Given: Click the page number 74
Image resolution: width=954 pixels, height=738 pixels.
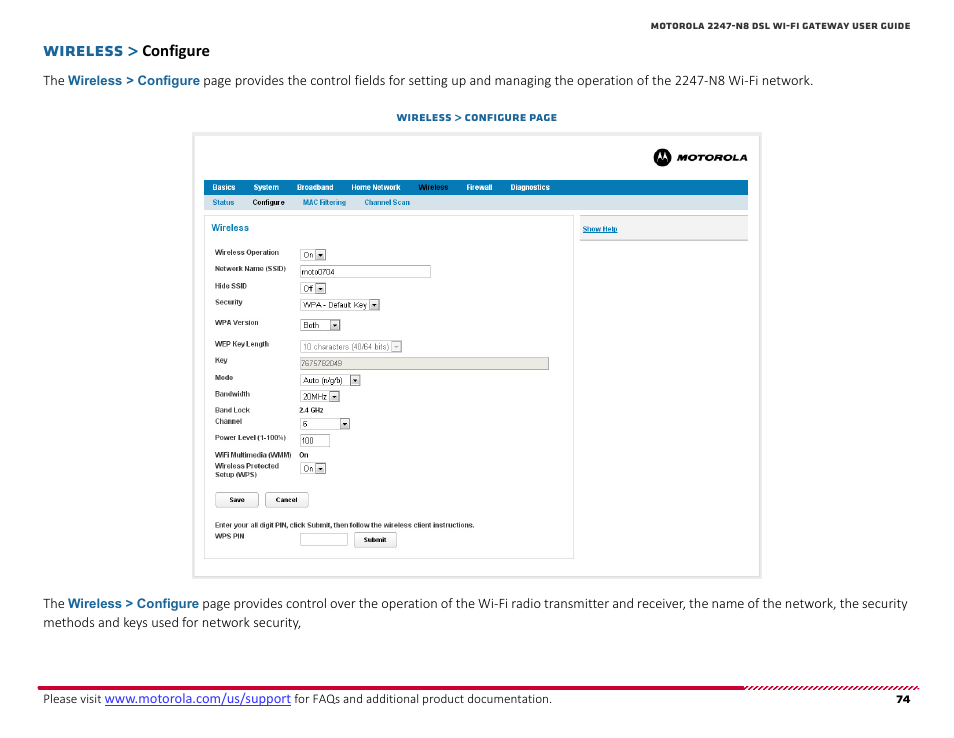Looking at the screenshot, I should [903, 699].
